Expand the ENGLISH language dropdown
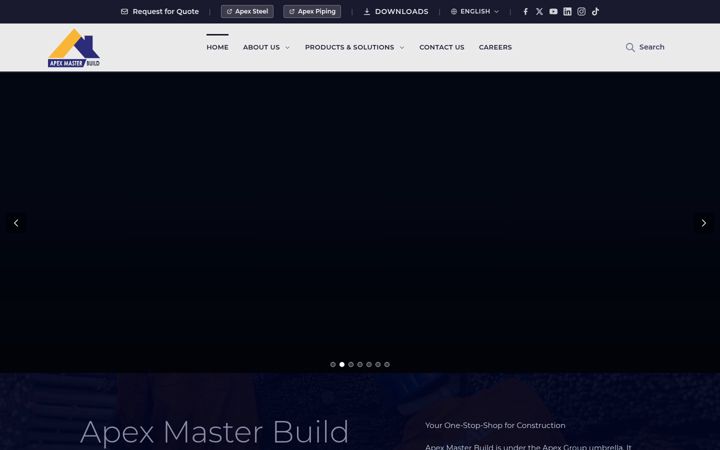The width and height of the screenshot is (720, 450). pyautogui.click(x=496, y=11)
